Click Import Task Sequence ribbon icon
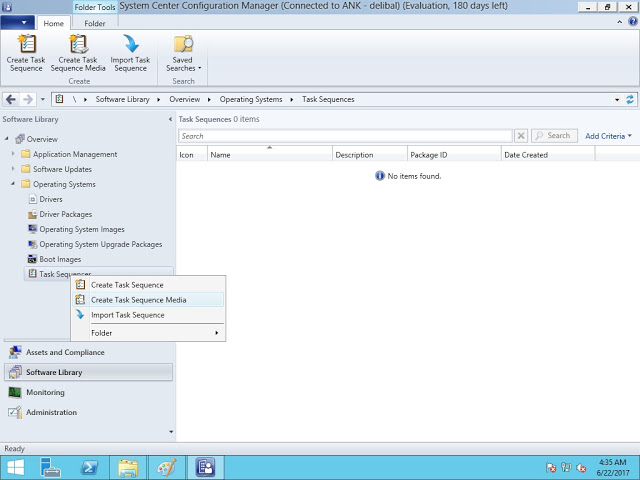The image size is (640, 480). click(x=130, y=52)
